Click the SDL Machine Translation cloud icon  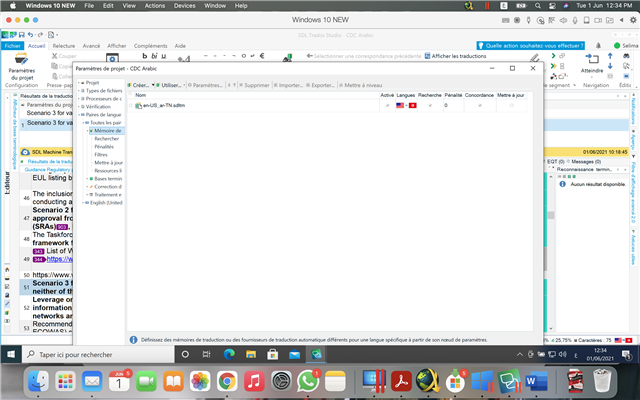25,152
